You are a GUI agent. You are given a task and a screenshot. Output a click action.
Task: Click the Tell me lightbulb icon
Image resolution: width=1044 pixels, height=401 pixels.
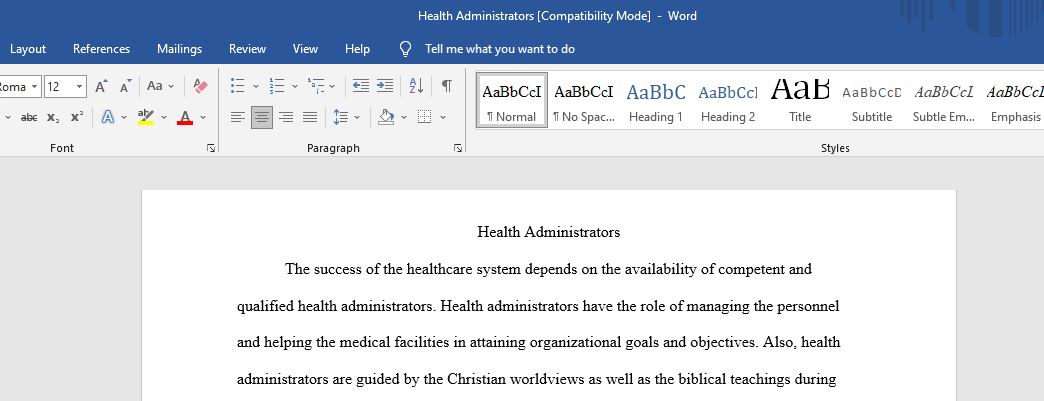pyautogui.click(x=405, y=49)
